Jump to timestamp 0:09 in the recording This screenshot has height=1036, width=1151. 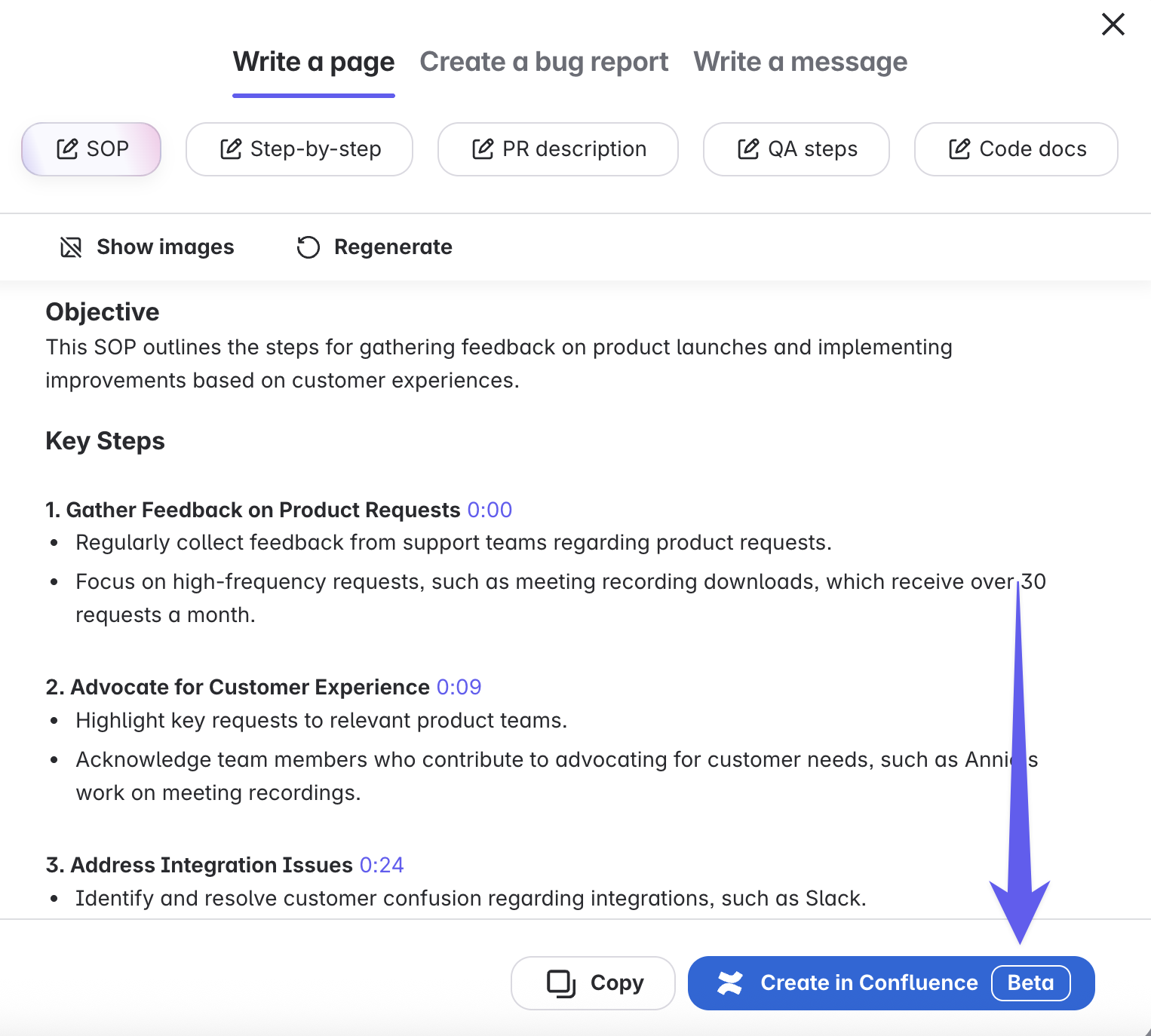coord(459,688)
